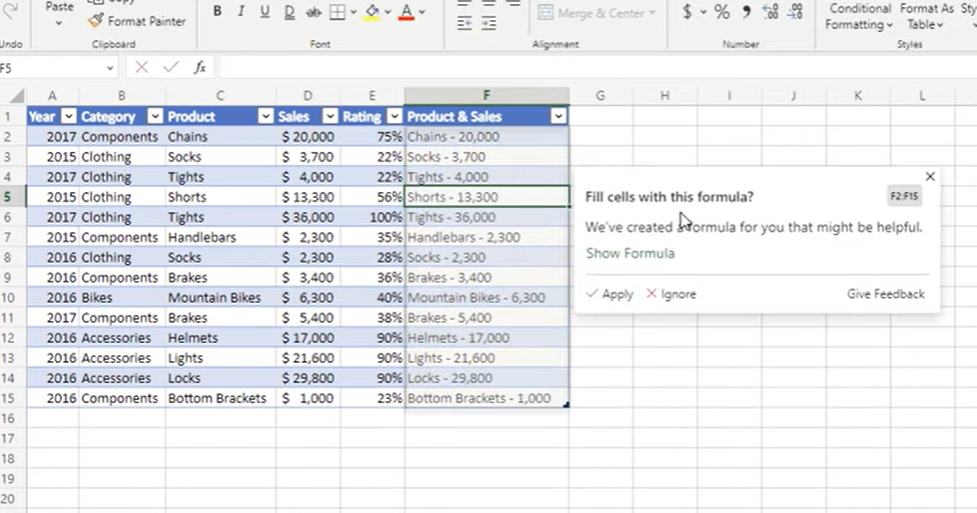Click the Format Painter button
Viewport: 977px width, 513px height.
pyautogui.click(x=137, y=21)
